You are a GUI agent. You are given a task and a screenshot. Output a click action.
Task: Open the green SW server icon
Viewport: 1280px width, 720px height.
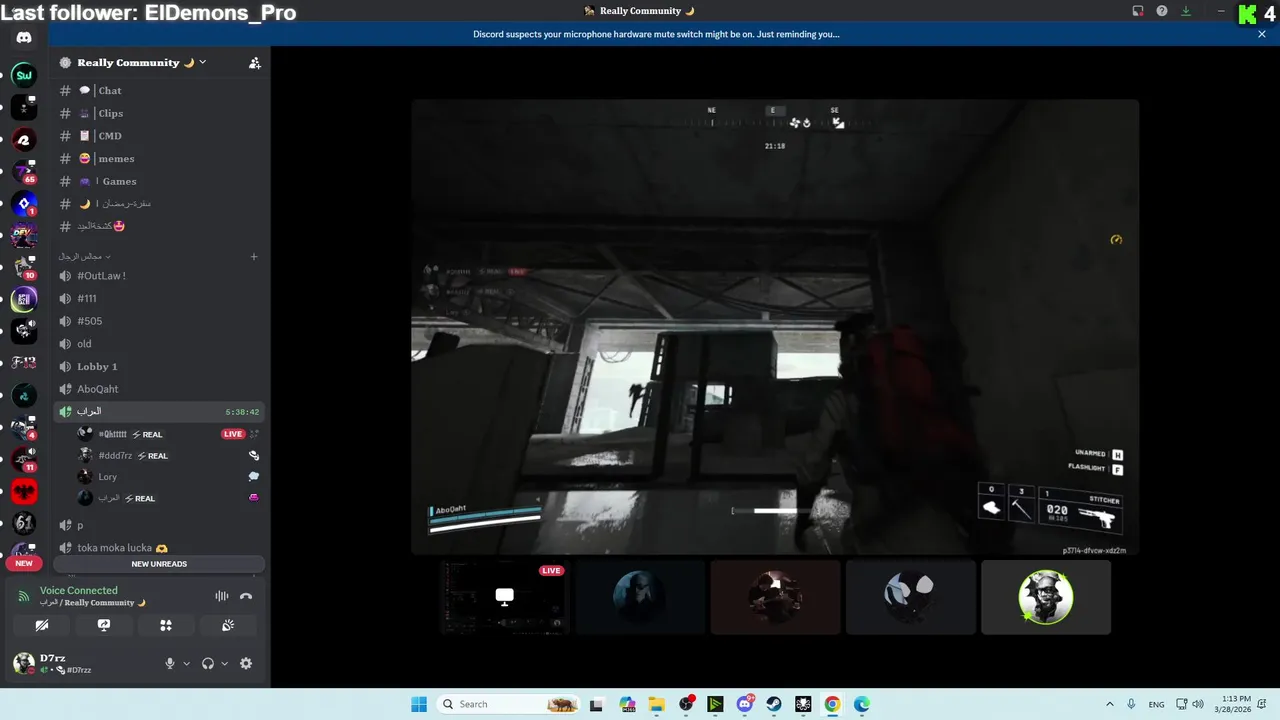point(24,75)
